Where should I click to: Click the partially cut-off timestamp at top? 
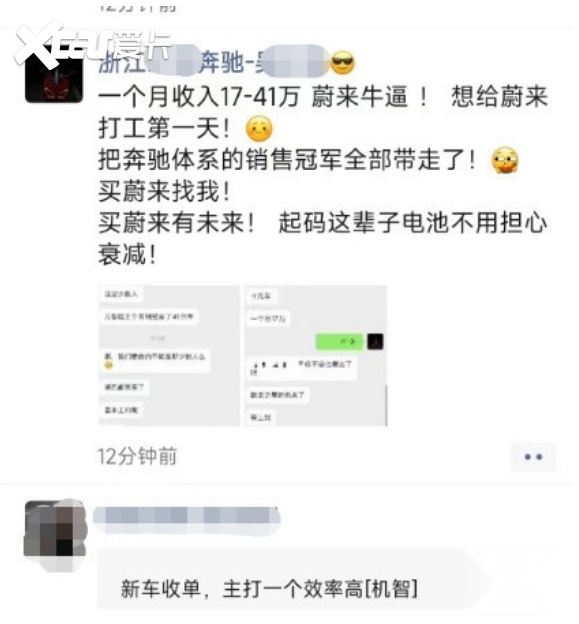click(x=138, y=6)
